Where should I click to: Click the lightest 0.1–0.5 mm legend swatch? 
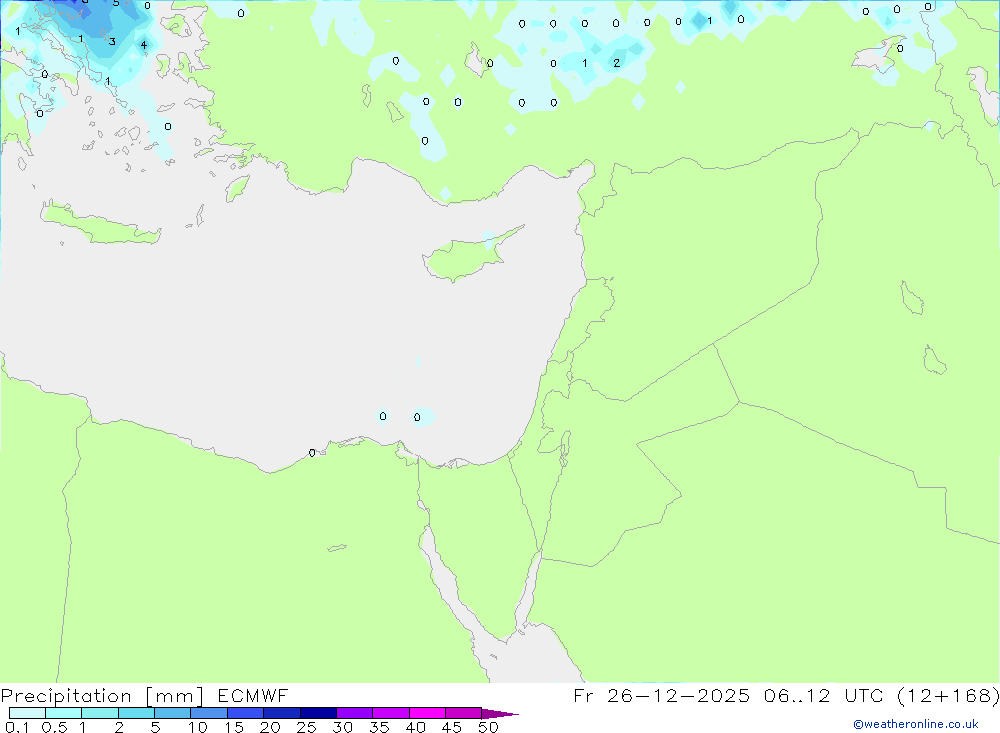(x=27, y=713)
